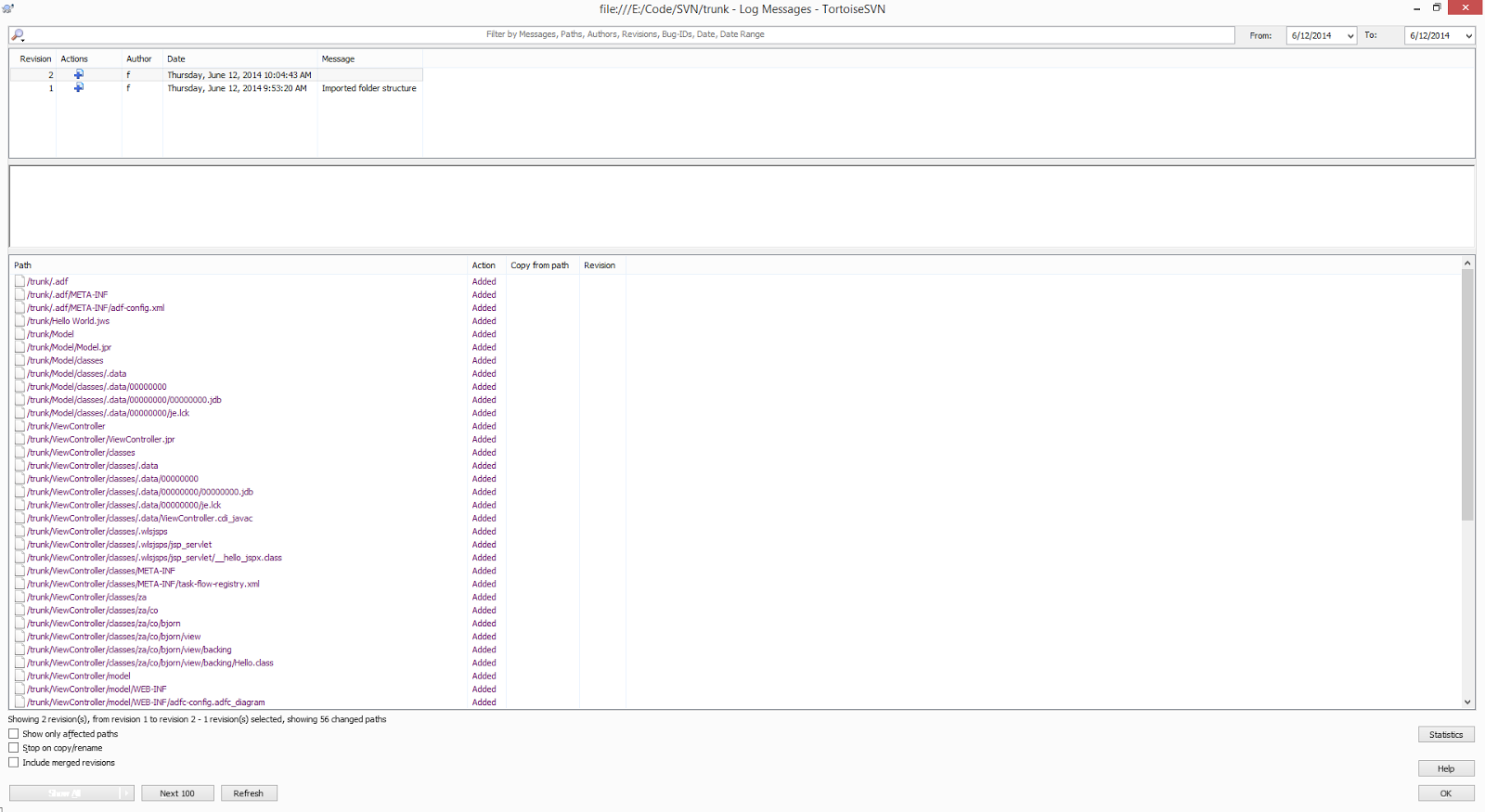Select /trunk/ViewController/model/WEB-INF path

tap(97, 689)
